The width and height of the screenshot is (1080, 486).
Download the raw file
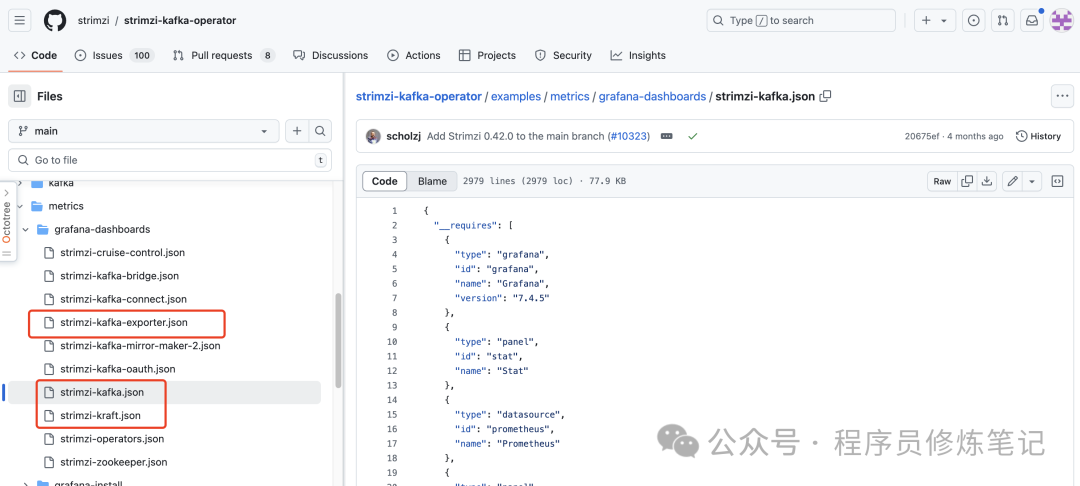pos(987,181)
